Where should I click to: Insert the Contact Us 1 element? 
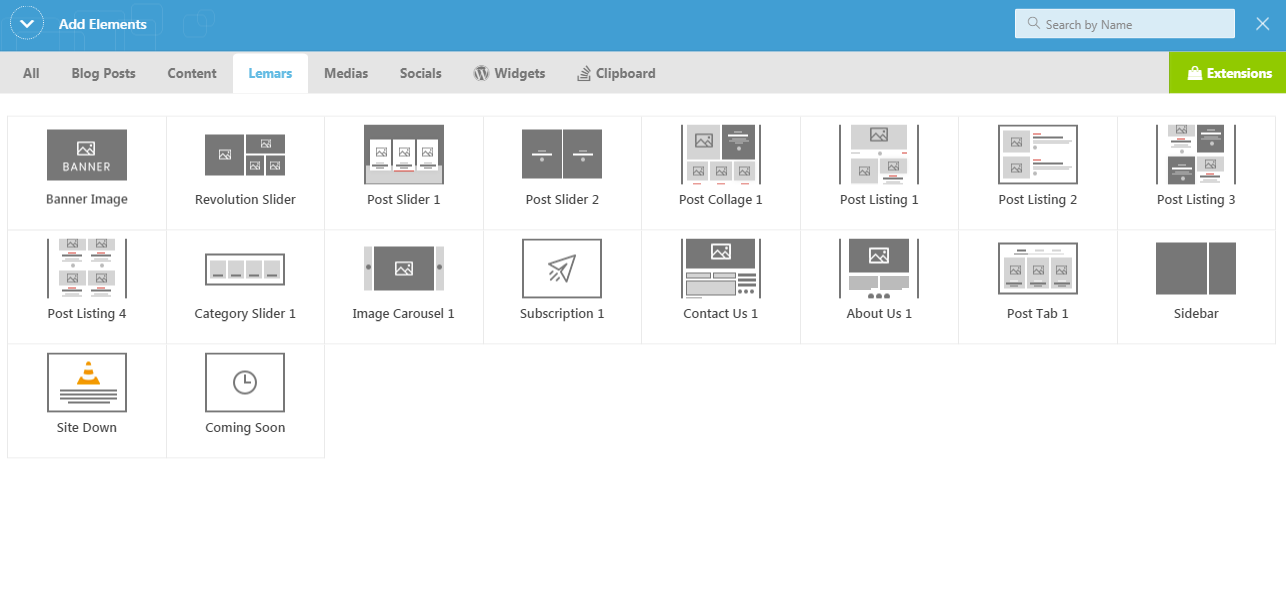720,270
